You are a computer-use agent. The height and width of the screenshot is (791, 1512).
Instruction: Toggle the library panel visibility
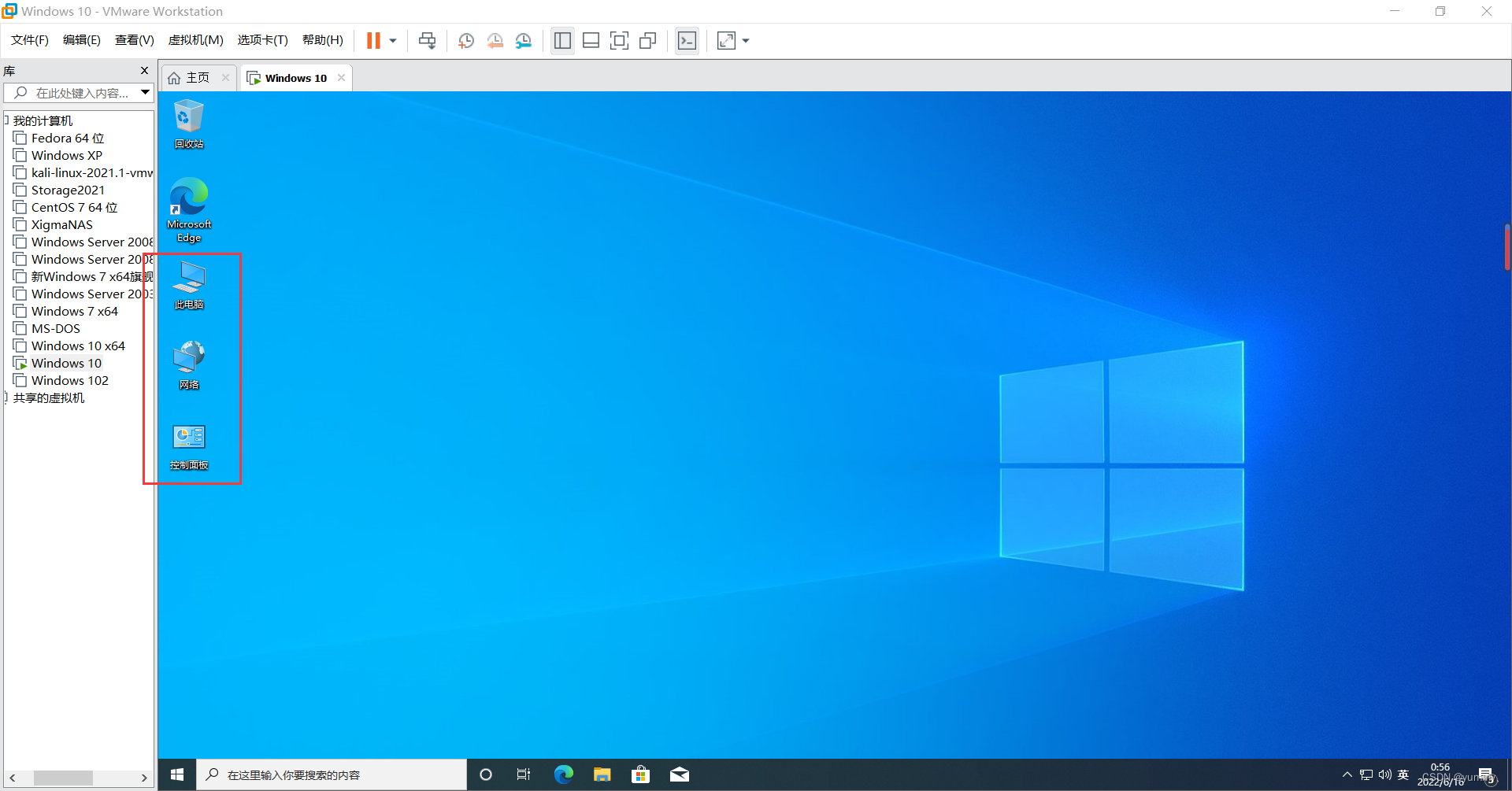click(561, 40)
